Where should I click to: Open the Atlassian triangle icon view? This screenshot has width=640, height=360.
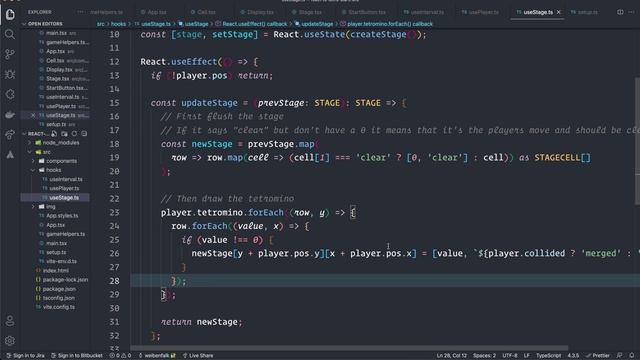pyautogui.click(x=10, y=155)
